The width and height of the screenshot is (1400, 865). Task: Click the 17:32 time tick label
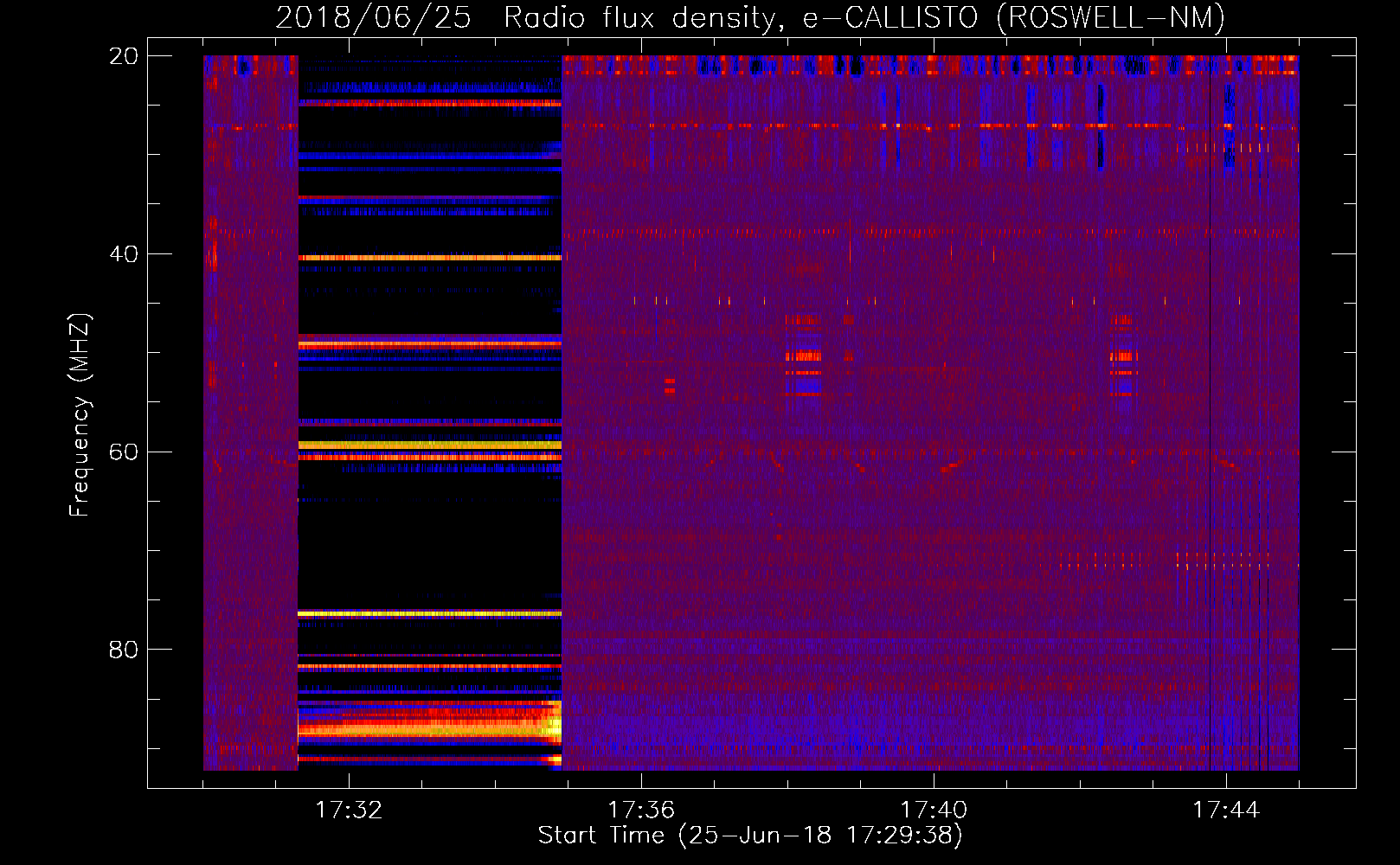pos(349,811)
